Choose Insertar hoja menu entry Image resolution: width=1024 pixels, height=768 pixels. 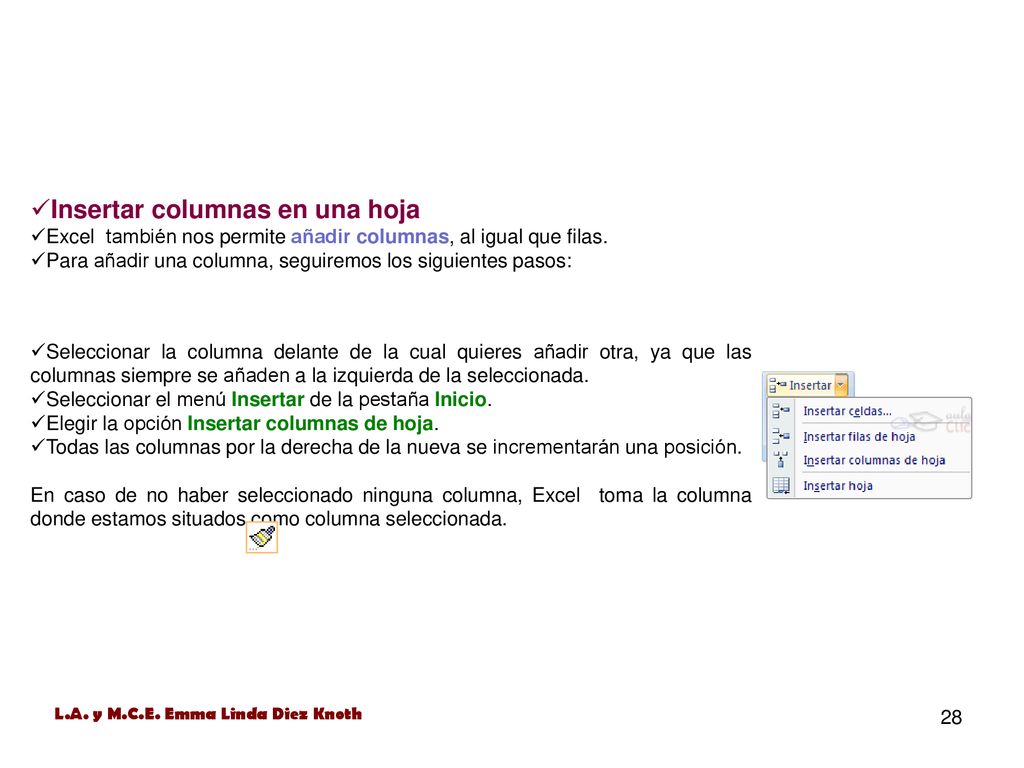click(838, 486)
